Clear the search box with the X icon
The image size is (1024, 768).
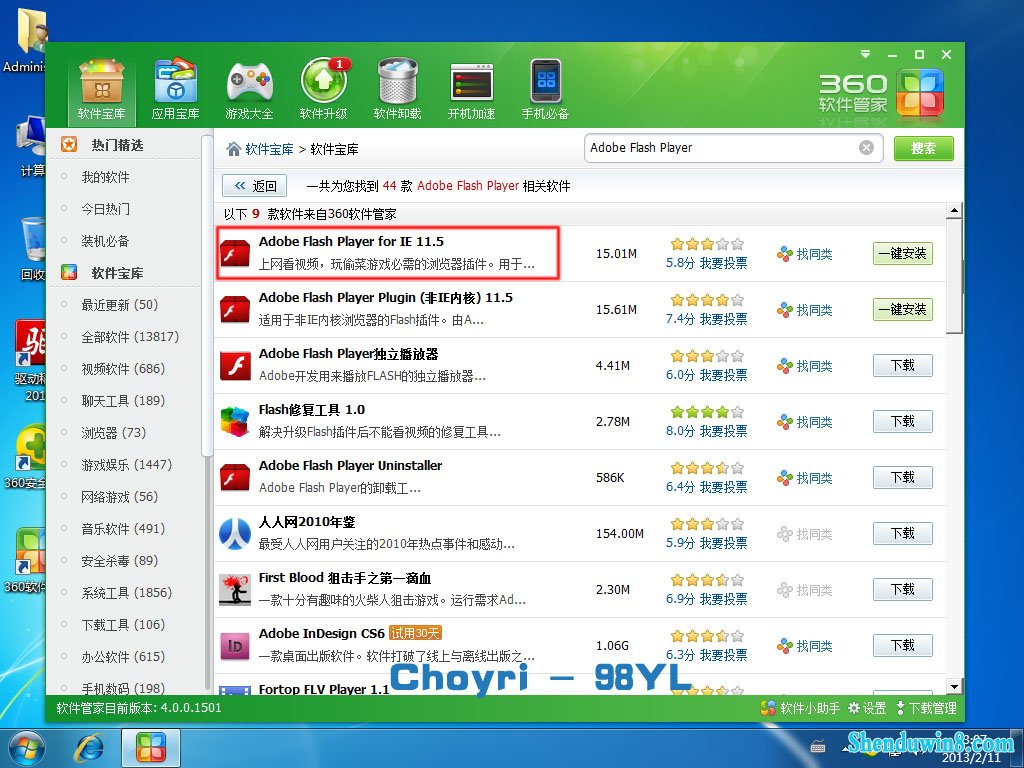[866, 148]
